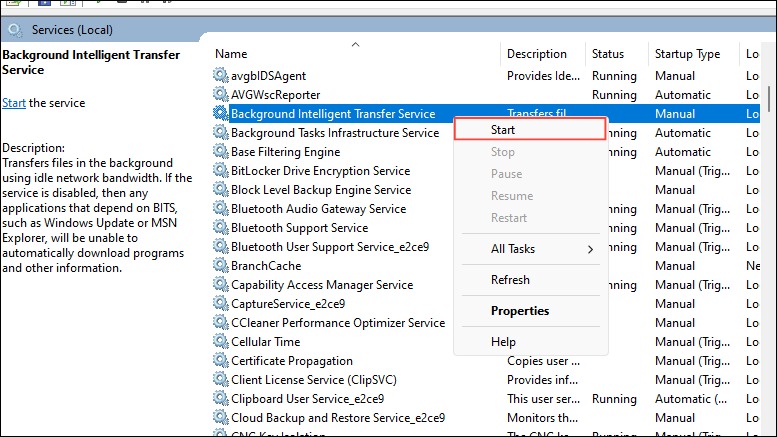Click Automatic startup type of Base Filtering Engine

[683, 152]
